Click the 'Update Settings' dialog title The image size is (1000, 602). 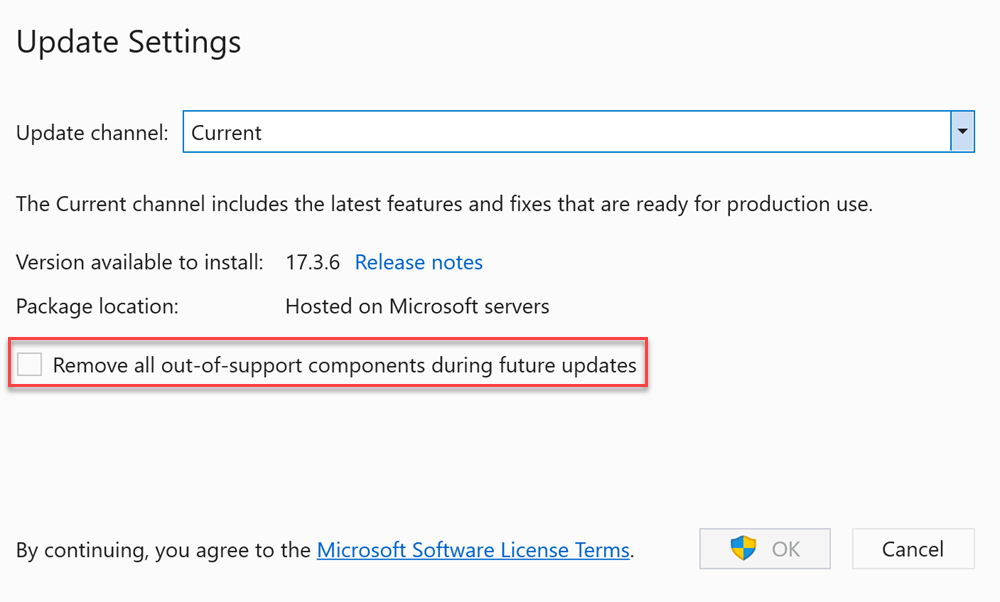point(128,42)
